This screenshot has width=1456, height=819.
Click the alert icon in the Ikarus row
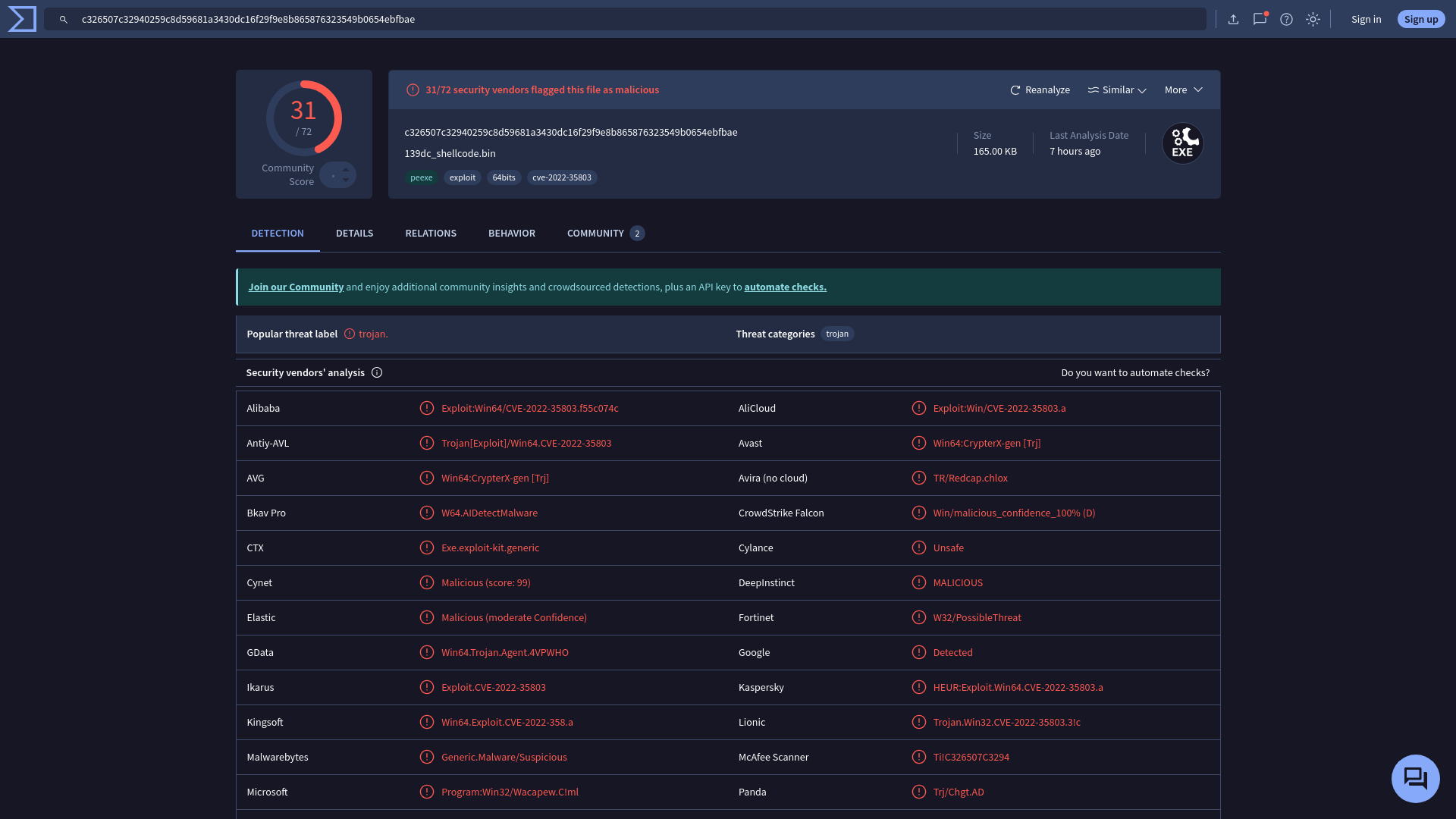427,687
